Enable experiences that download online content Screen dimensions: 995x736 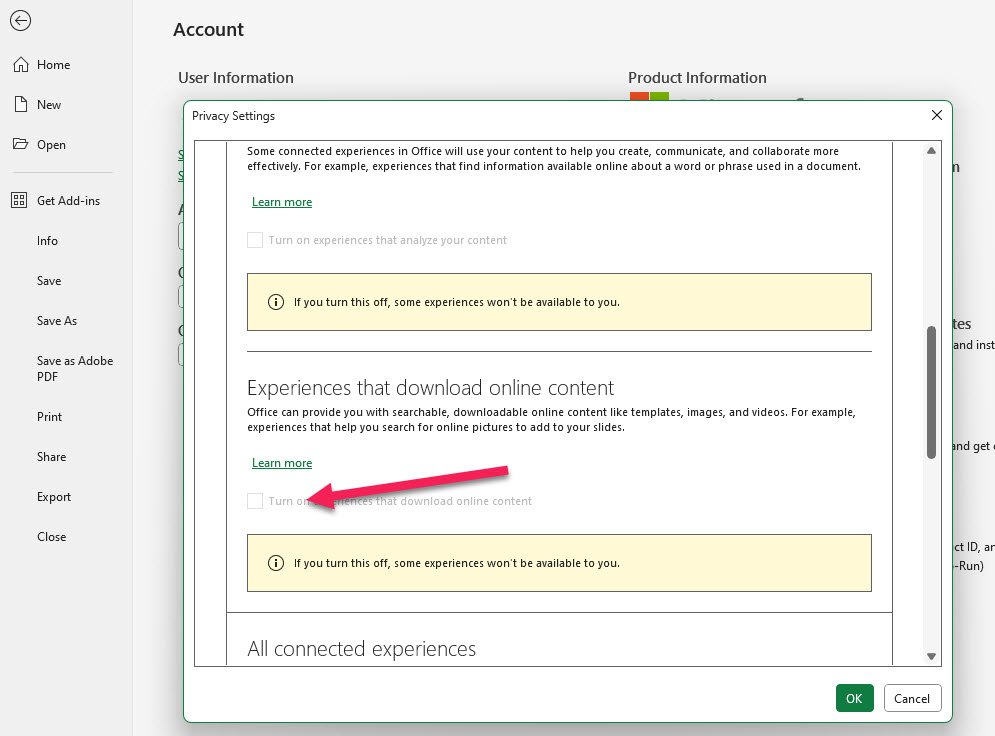point(255,500)
